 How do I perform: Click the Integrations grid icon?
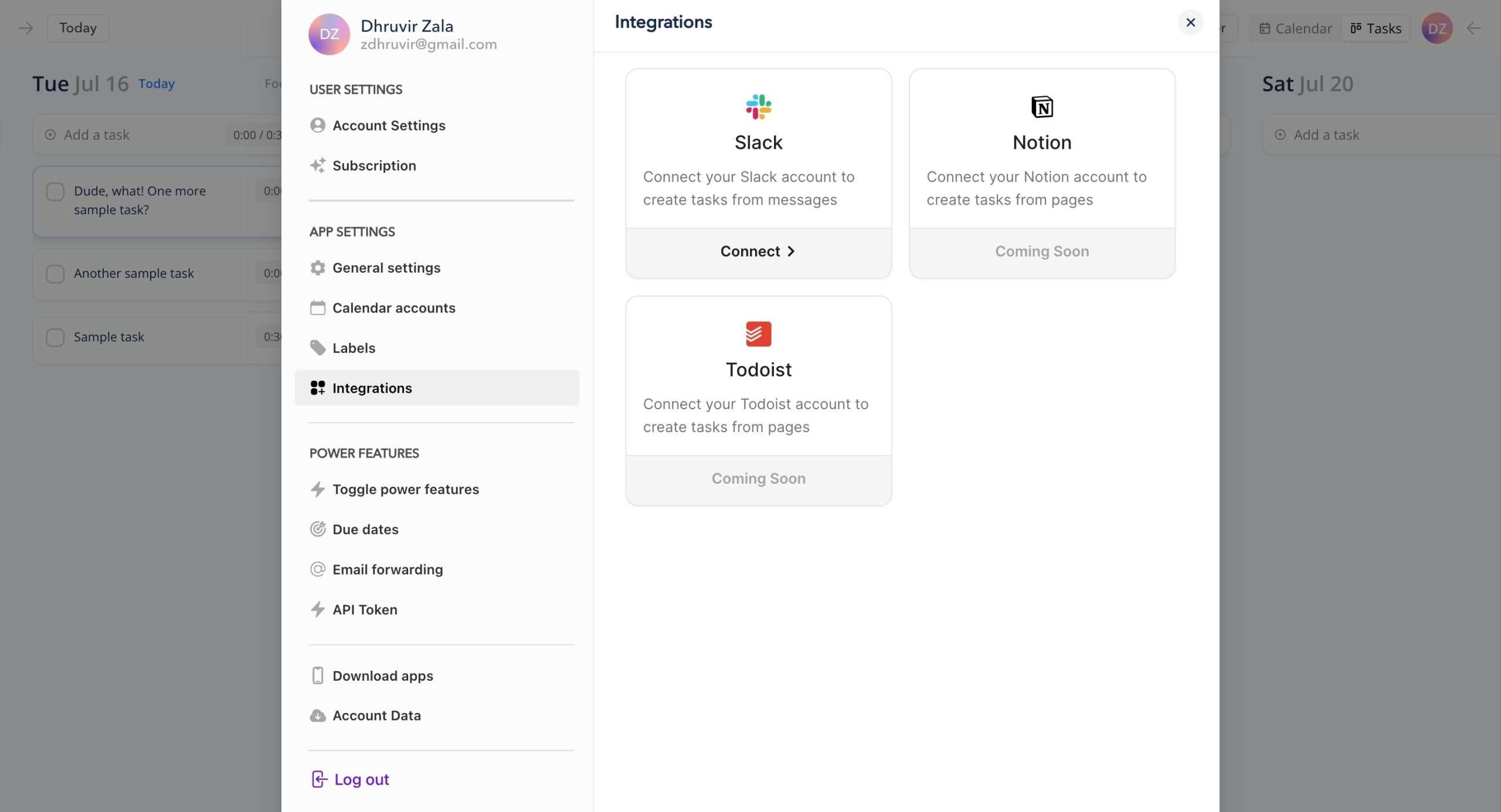[x=318, y=388]
